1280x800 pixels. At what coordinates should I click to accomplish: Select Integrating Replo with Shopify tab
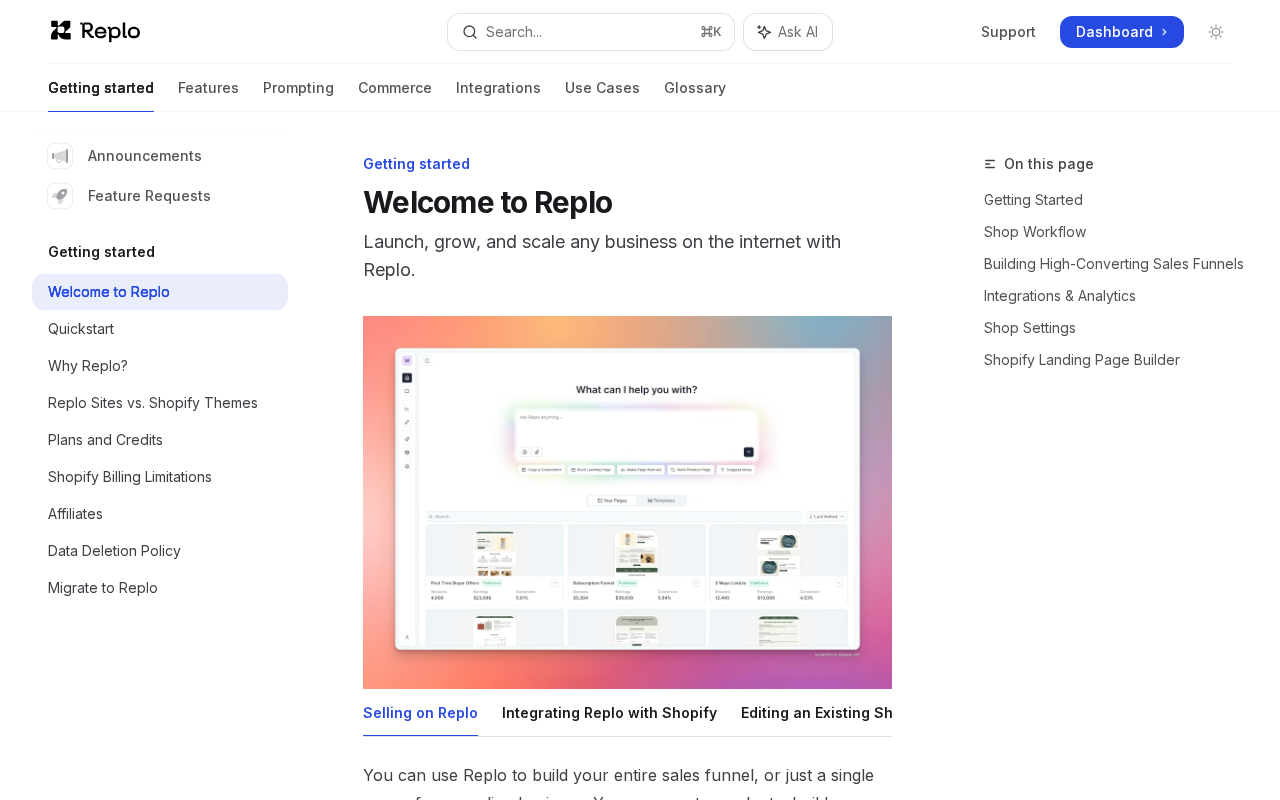pos(609,713)
